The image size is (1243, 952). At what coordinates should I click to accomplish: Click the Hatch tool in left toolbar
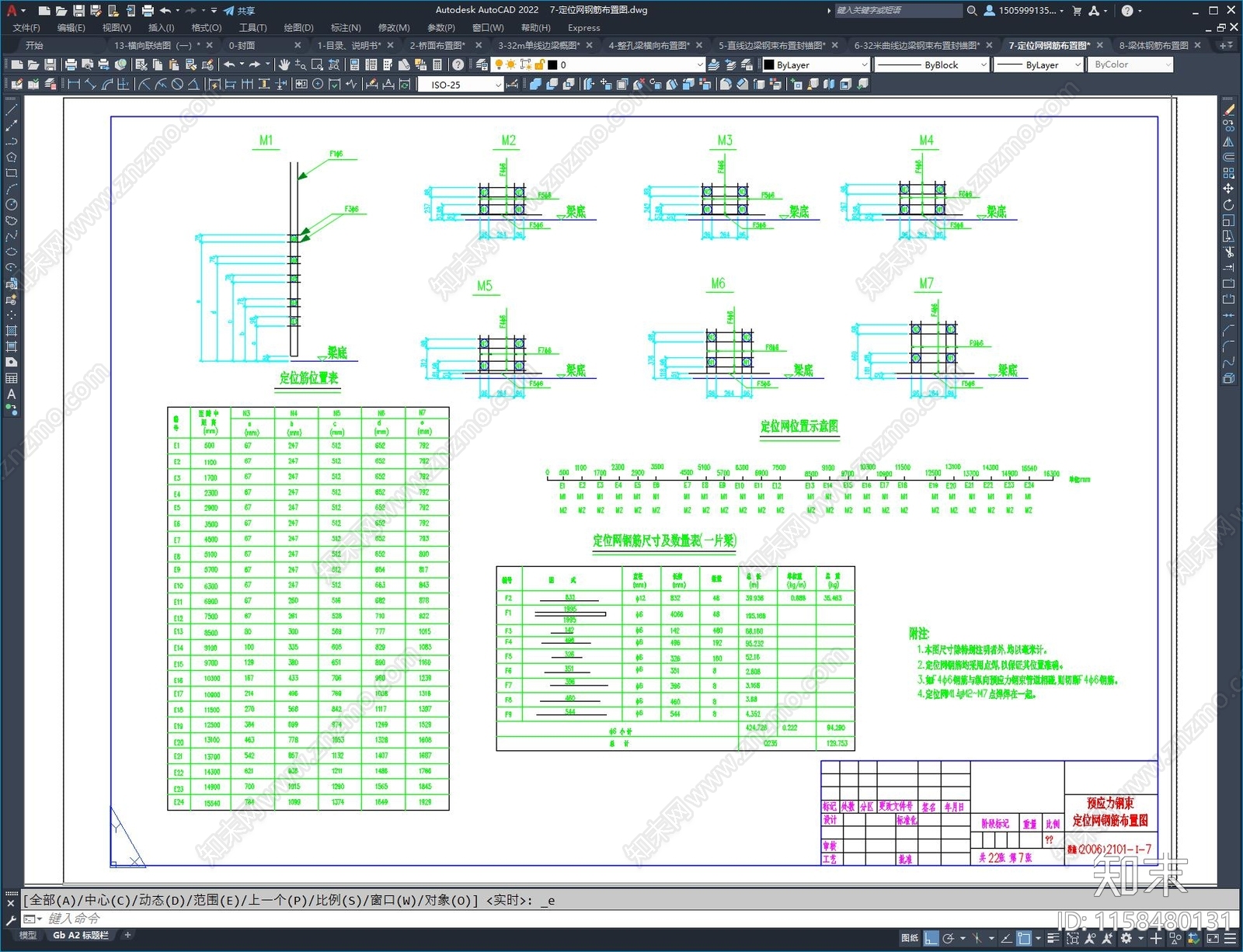[x=11, y=331]
